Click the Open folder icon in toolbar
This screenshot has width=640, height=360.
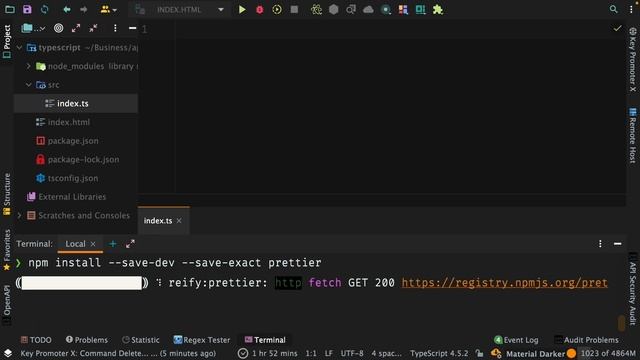(x=10, y=9)
